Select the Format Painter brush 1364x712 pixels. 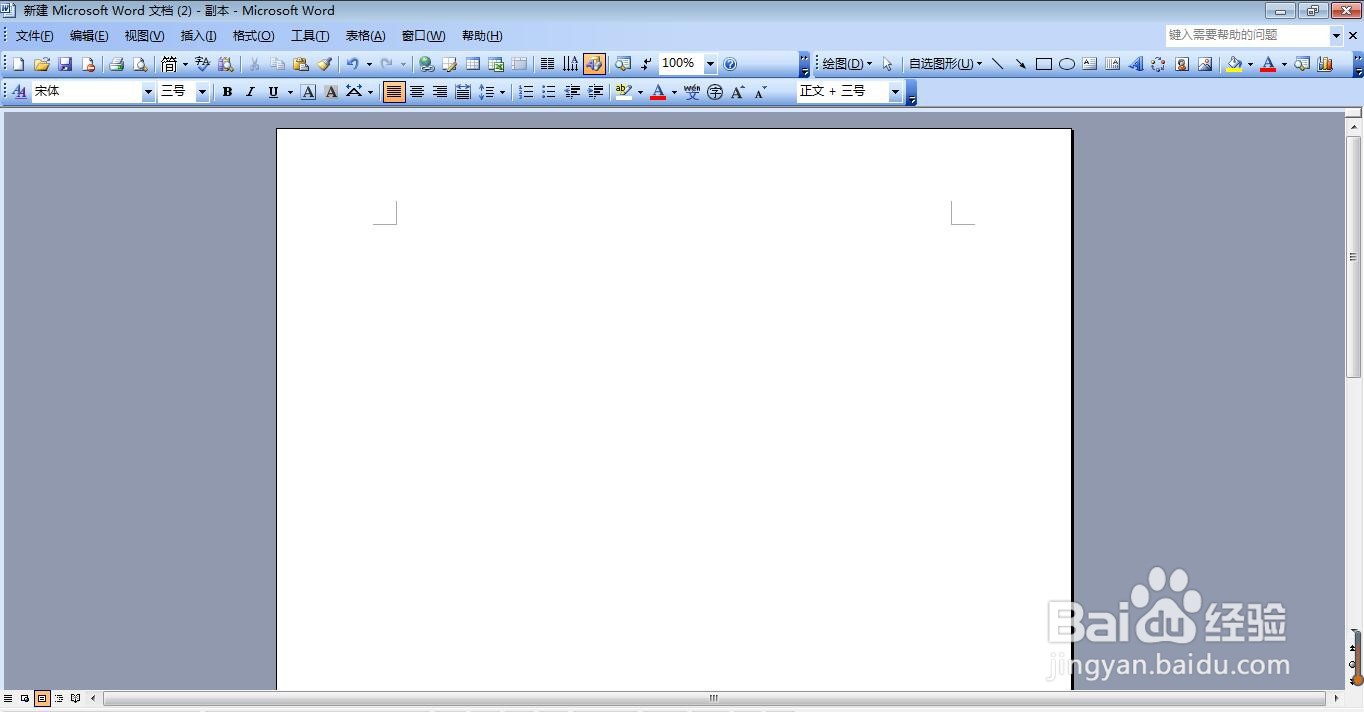[x=324, y=64]
